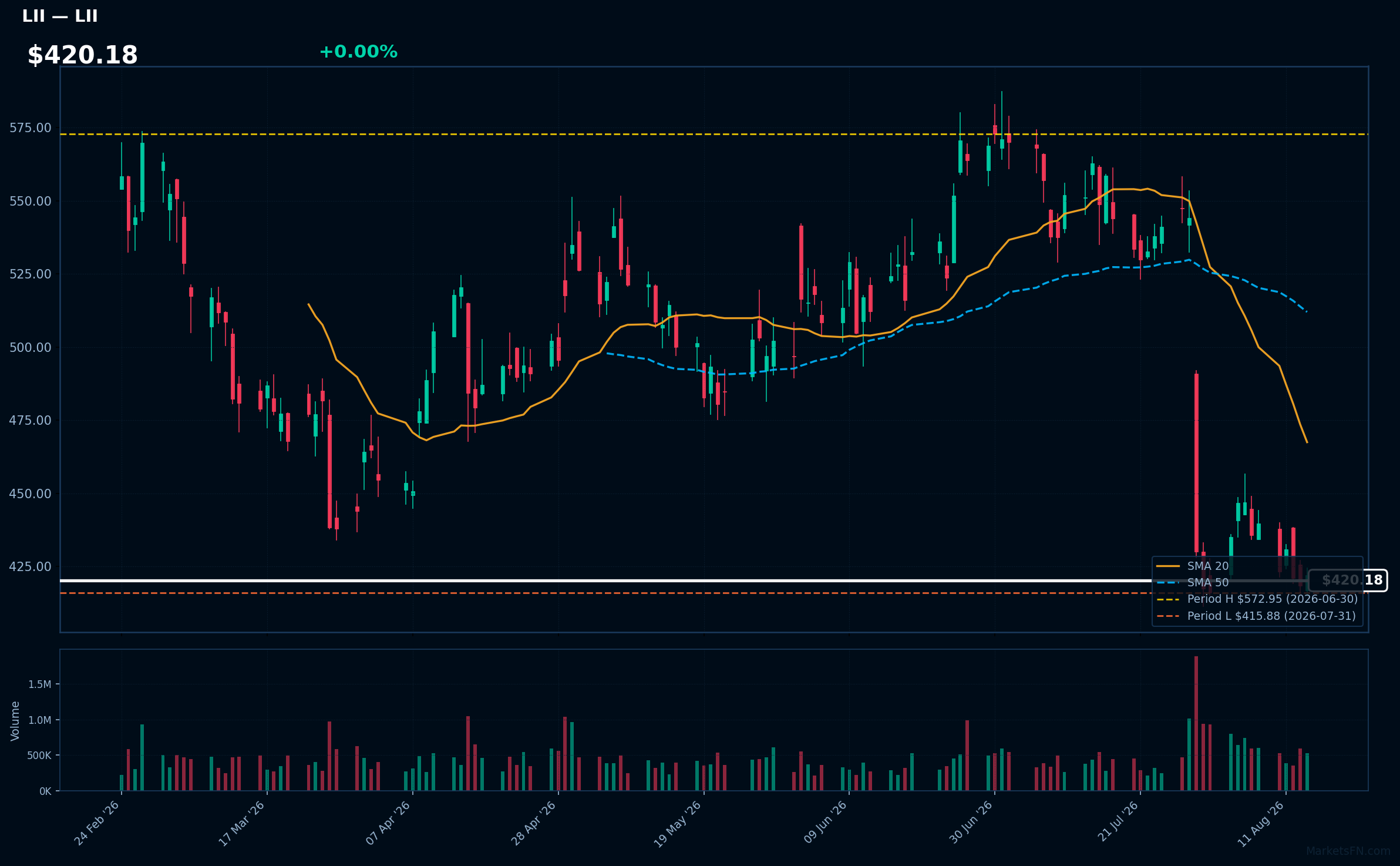The image size is (1400, 866).
Task: Select the 19 May '26 axis date
Action: coord(678,824)
